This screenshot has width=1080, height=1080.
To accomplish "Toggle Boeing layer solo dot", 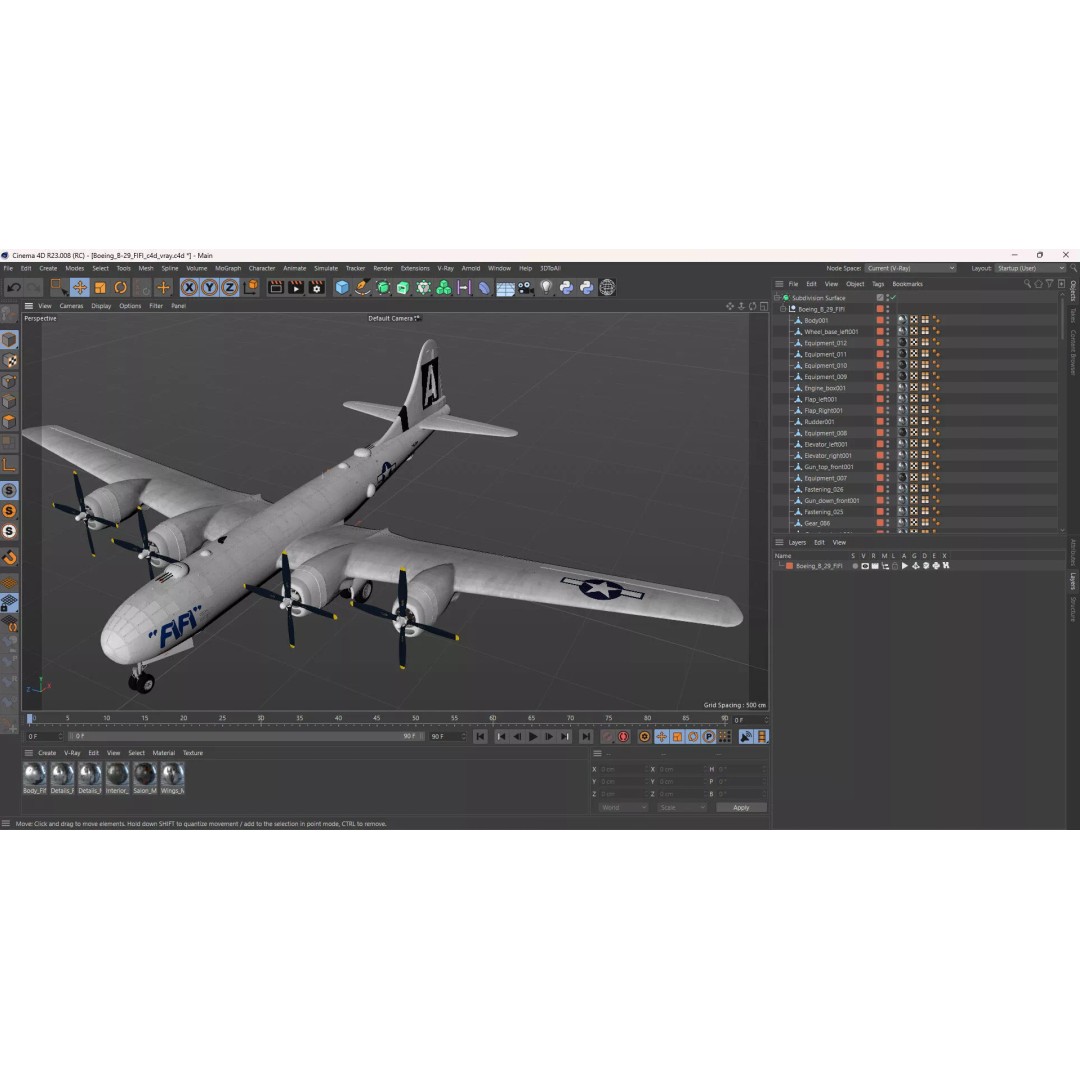I will [855, 566].
